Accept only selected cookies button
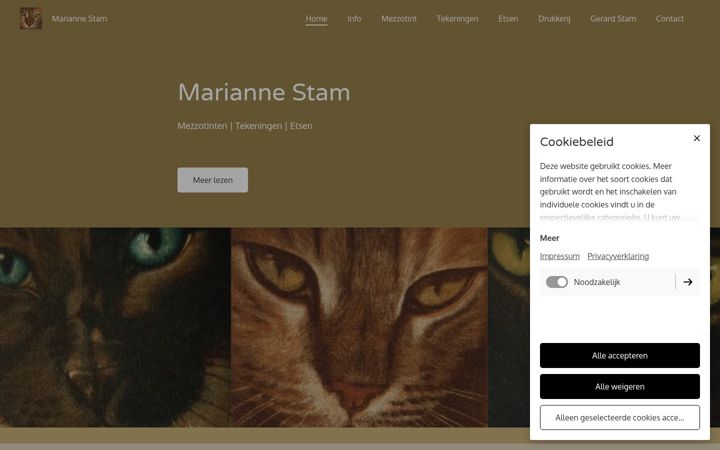 [619, 417]
